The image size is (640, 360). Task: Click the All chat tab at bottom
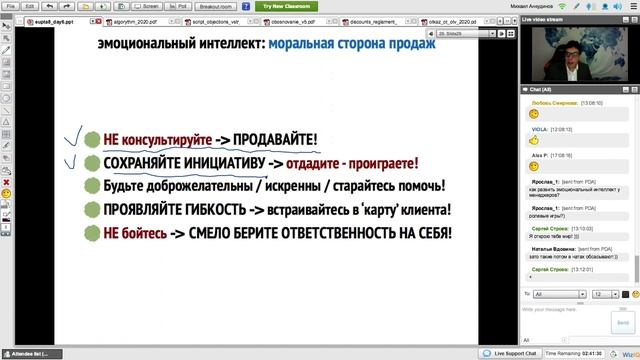pos(544,340)
